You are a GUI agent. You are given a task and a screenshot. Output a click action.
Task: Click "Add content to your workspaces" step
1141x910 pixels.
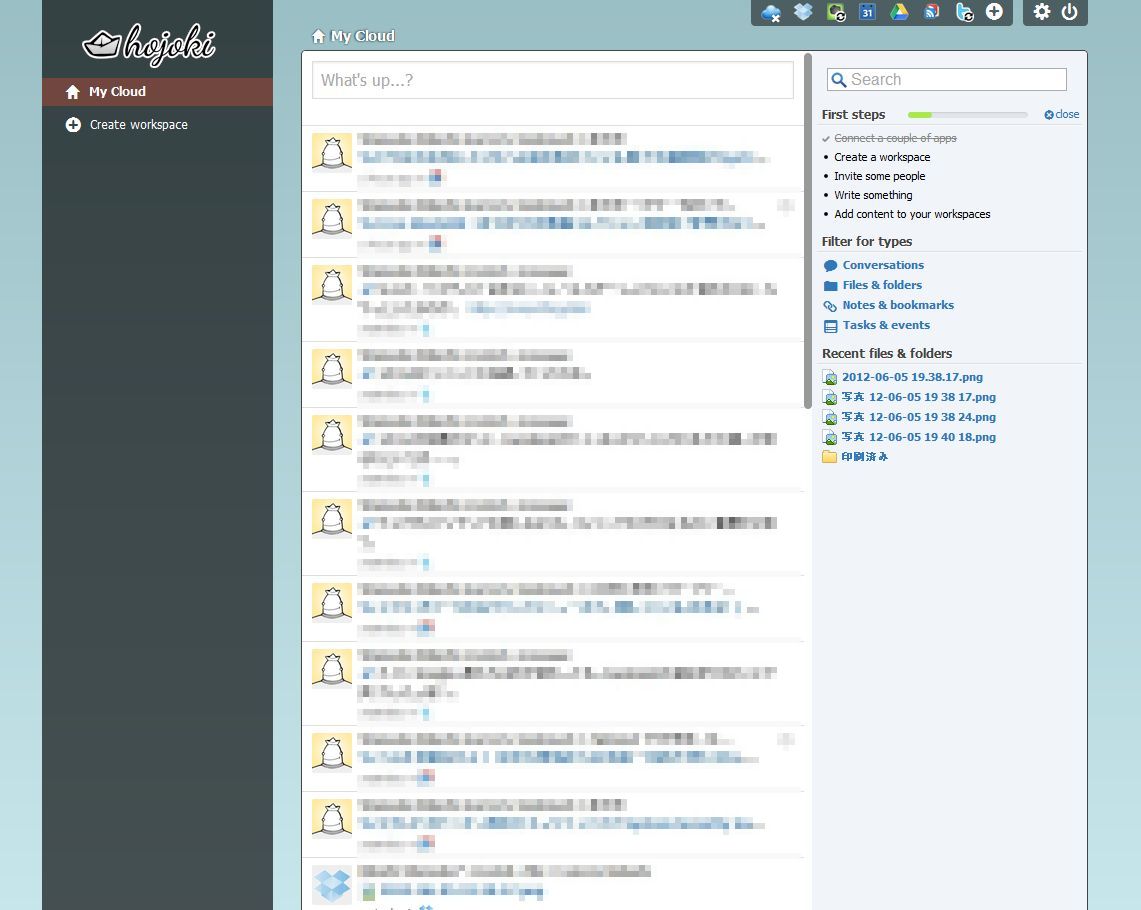[913, 214]
